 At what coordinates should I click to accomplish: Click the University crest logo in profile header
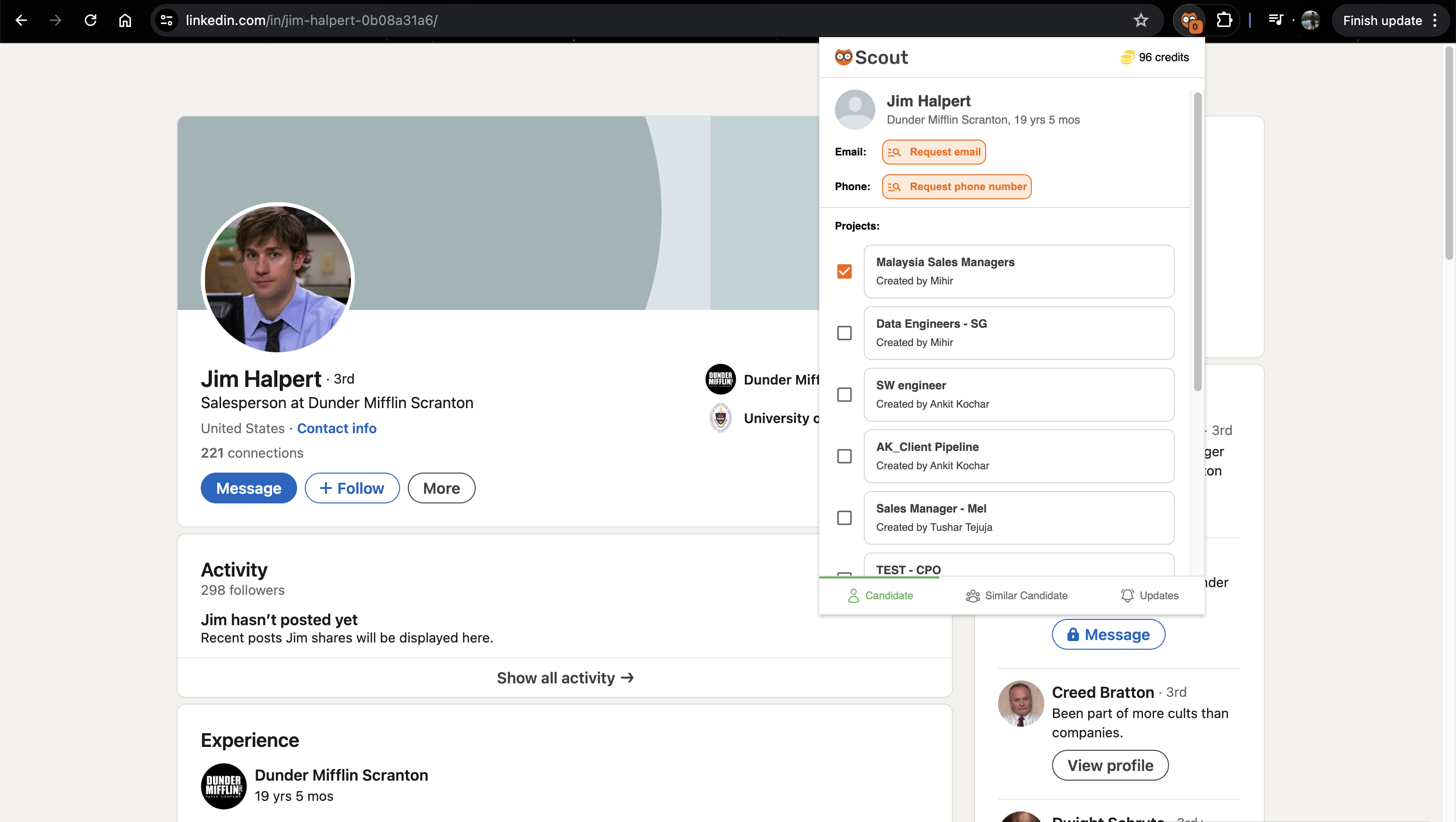click(720, 417)
